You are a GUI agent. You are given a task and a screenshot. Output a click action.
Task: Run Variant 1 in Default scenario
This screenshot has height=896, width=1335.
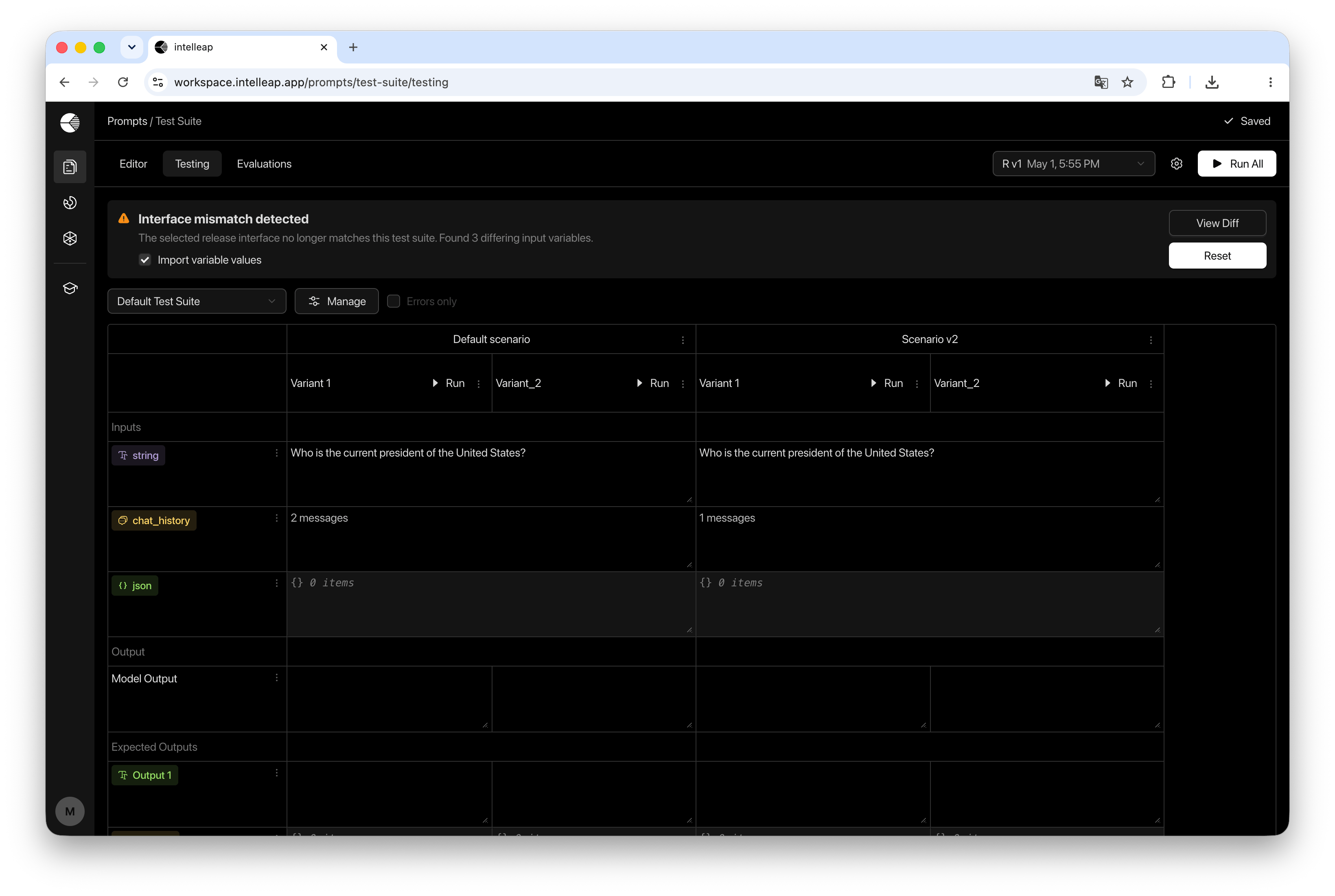pos(449,383)
